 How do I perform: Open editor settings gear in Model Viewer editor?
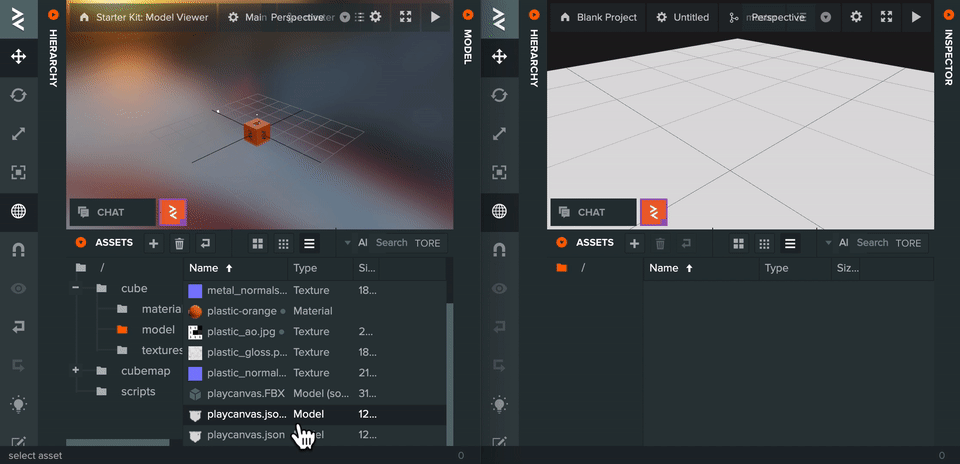coord(375,17)
